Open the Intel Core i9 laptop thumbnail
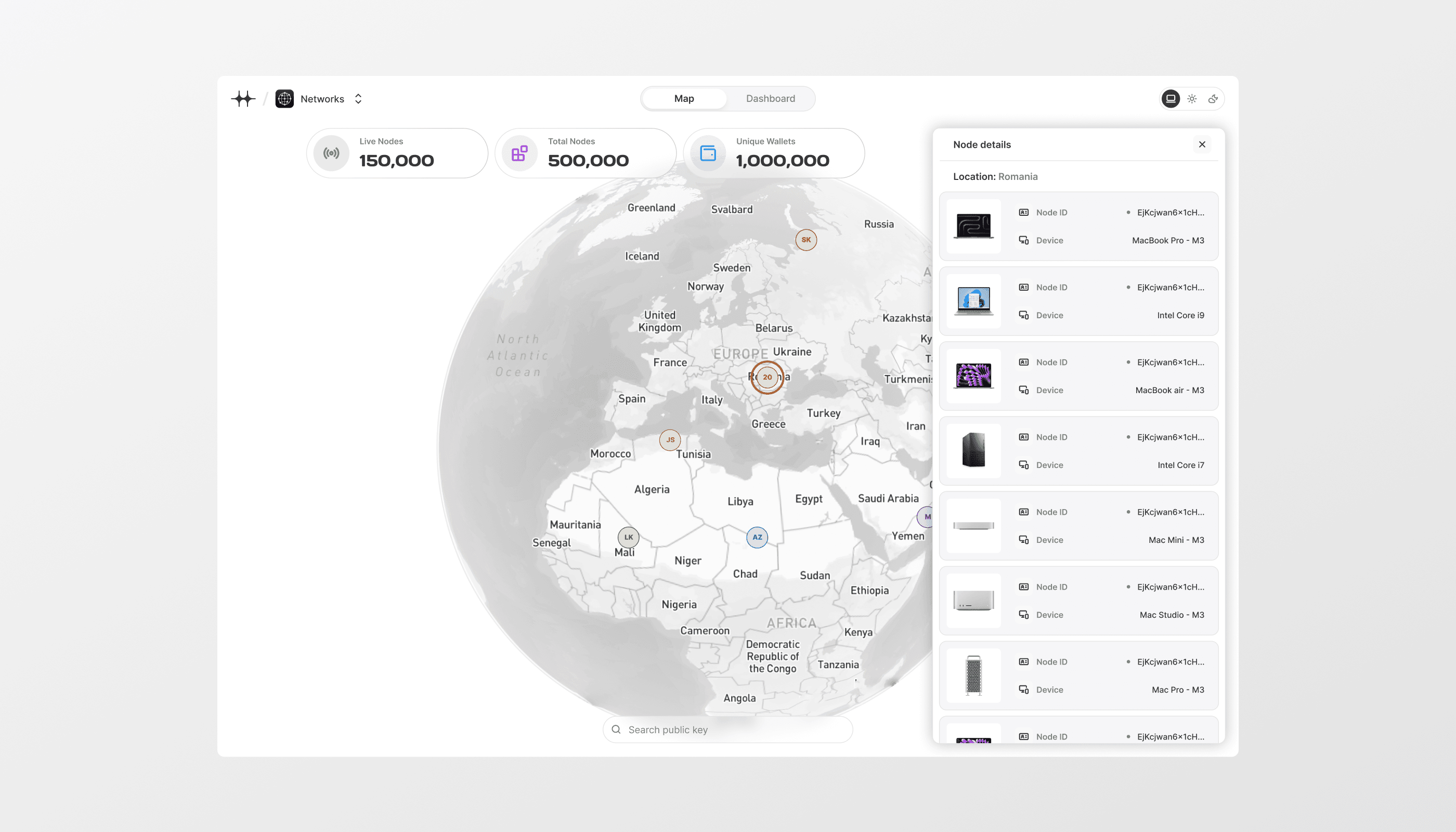This screenshot has height=832, width=1456. point(974,301)
